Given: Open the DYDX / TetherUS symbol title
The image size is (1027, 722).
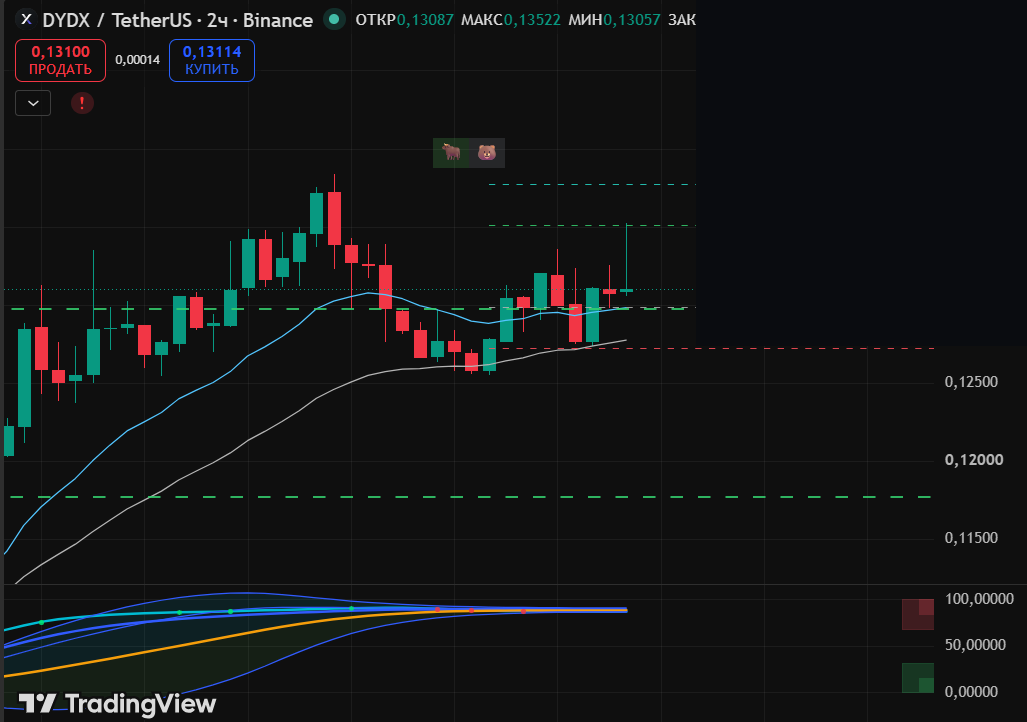Looking at the screenshot, I should [x=177, y=20].
